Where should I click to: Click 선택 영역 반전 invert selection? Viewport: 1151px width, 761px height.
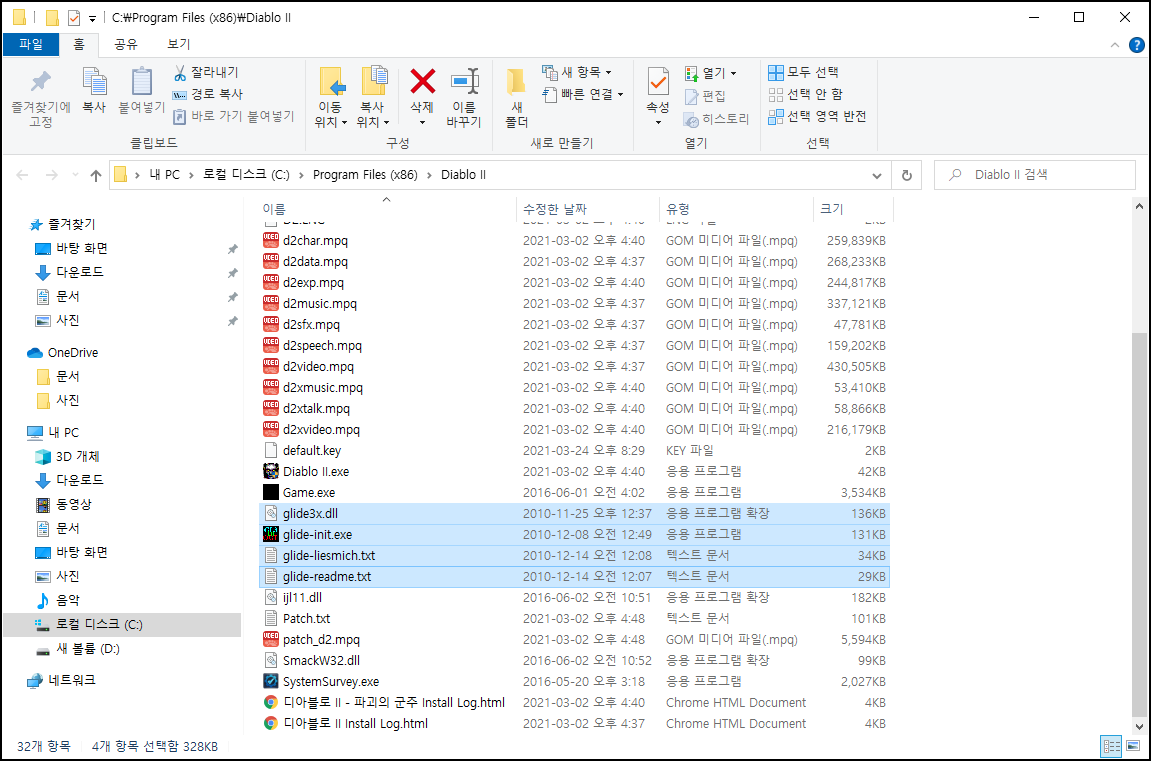[x=817, y=116]
